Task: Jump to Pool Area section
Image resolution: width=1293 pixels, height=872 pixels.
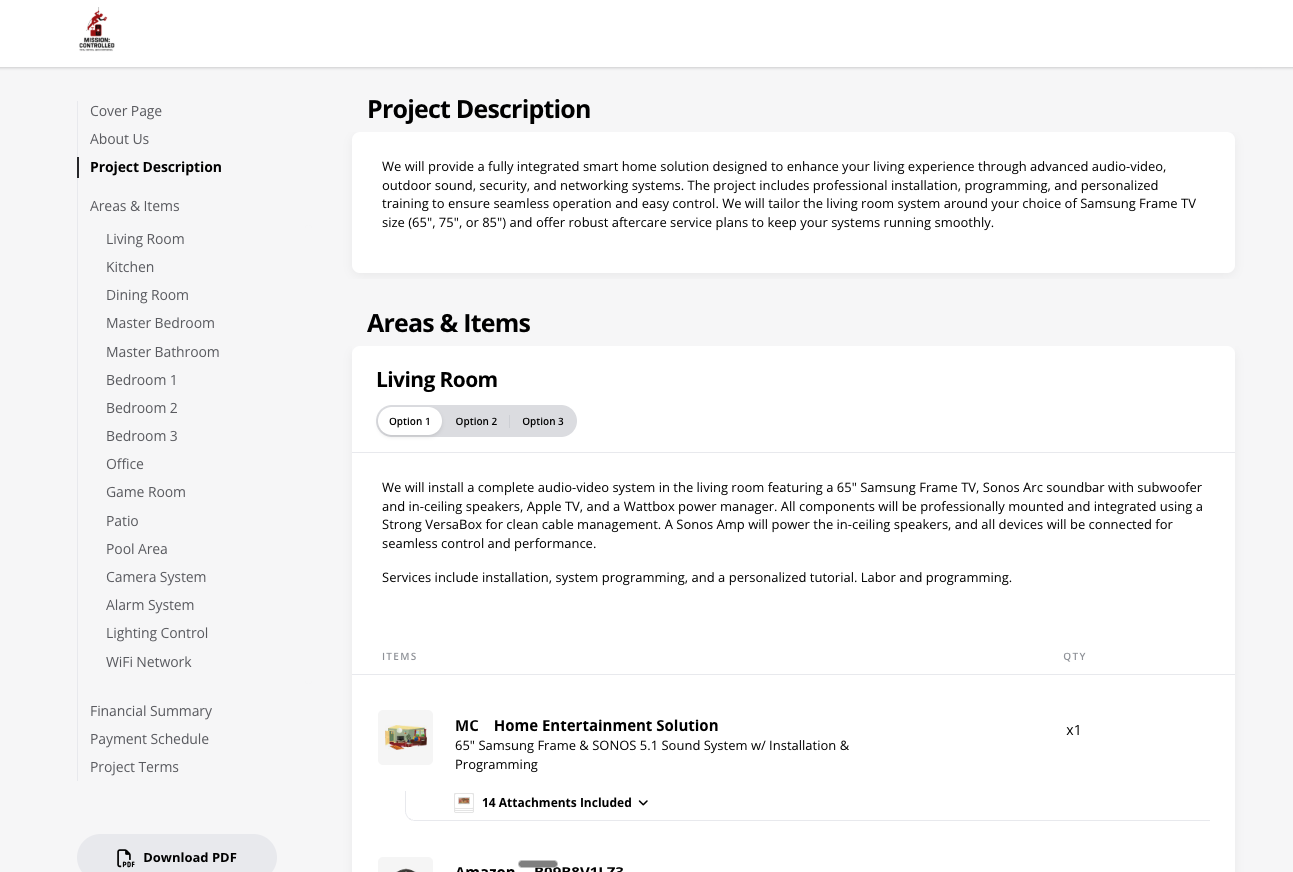Action: pos(137,549)
